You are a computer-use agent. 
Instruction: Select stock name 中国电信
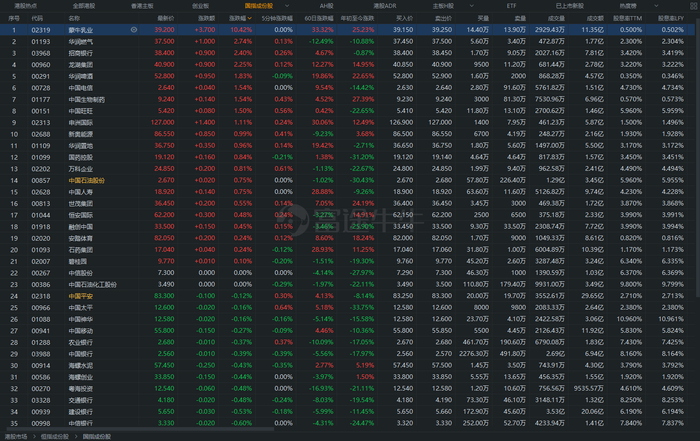click(x=81, y=88)
